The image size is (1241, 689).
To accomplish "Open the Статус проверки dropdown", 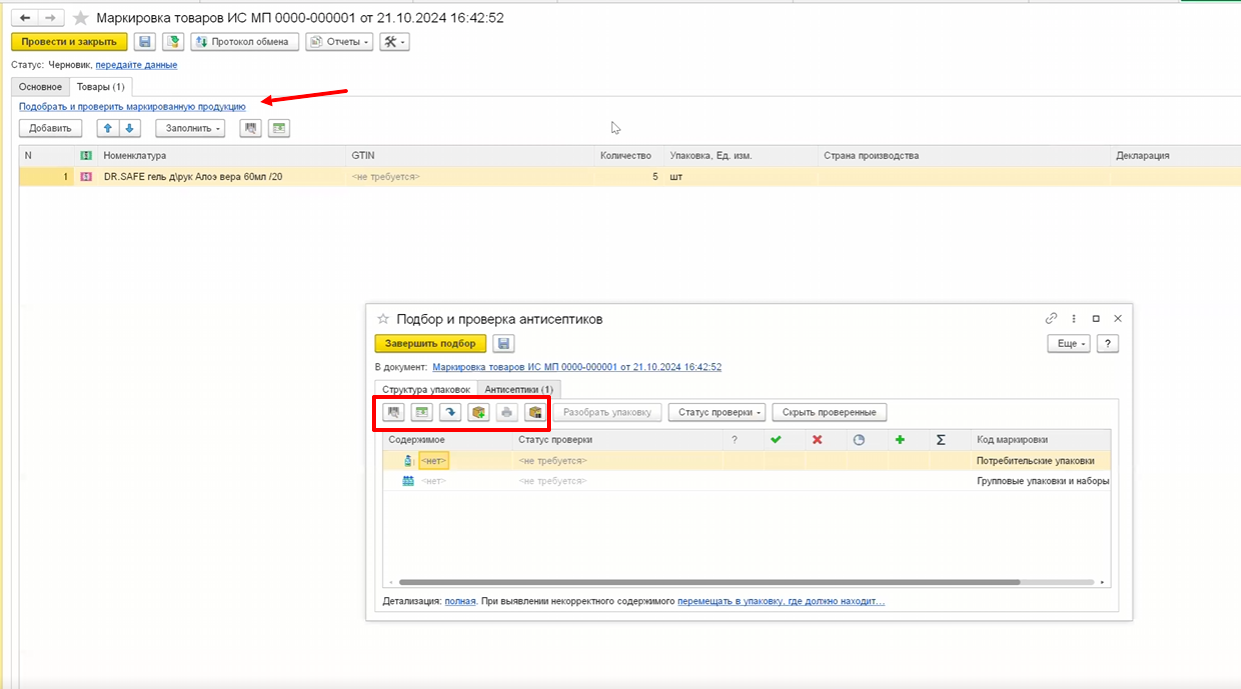I will 717,412.
